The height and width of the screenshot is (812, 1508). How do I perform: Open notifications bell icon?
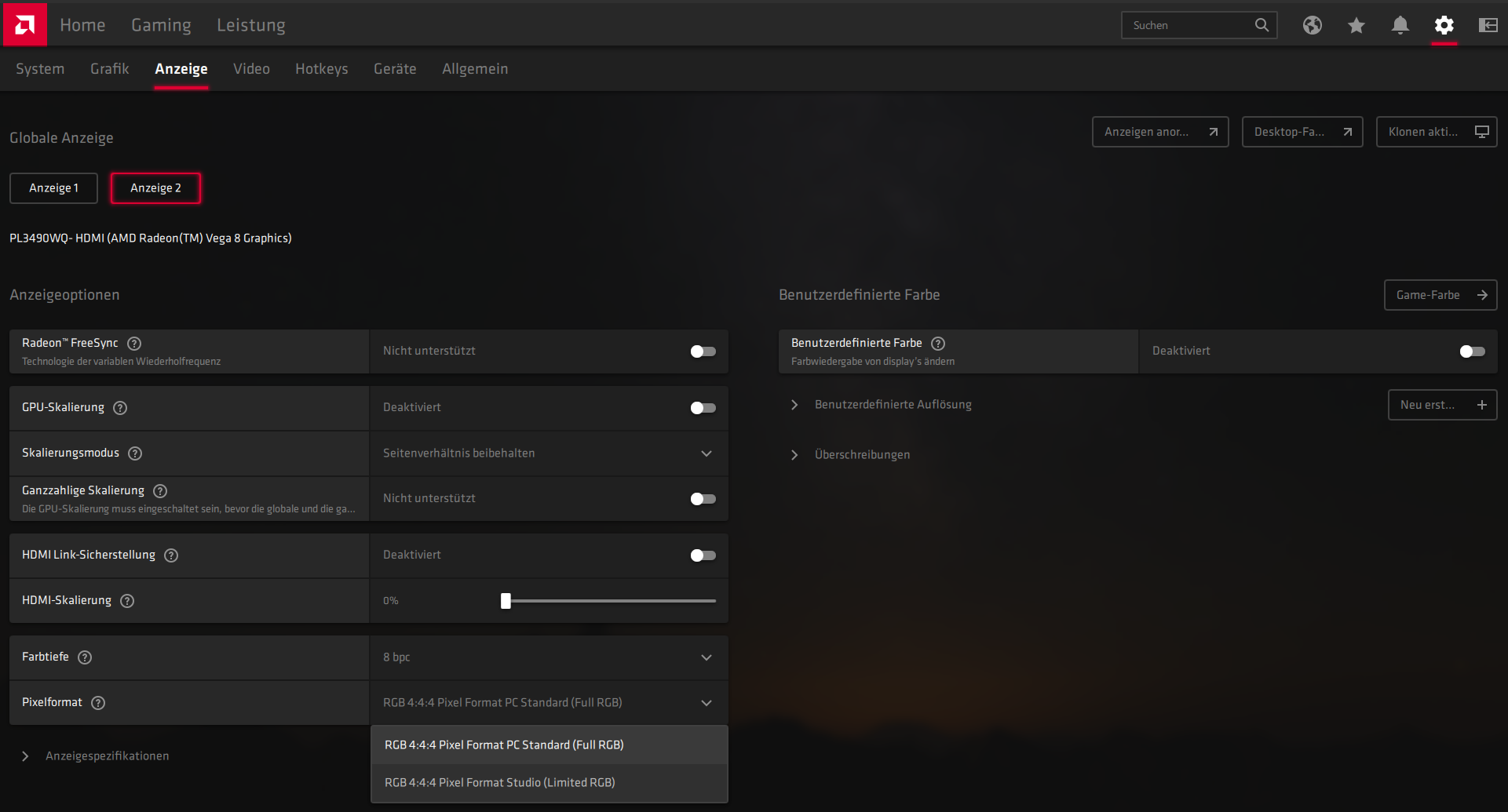pos(1400,25)
